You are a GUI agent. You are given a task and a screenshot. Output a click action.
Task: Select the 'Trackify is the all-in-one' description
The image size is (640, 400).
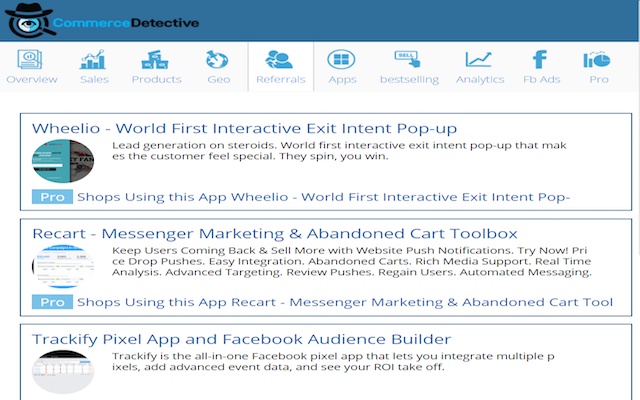click(333, 361)
